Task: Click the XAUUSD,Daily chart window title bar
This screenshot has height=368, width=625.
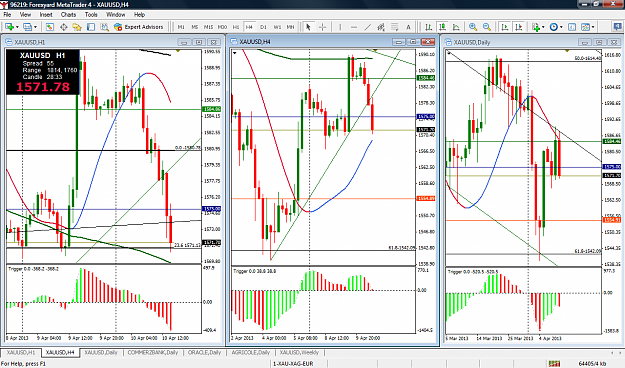Action: [x=532, y=42]
